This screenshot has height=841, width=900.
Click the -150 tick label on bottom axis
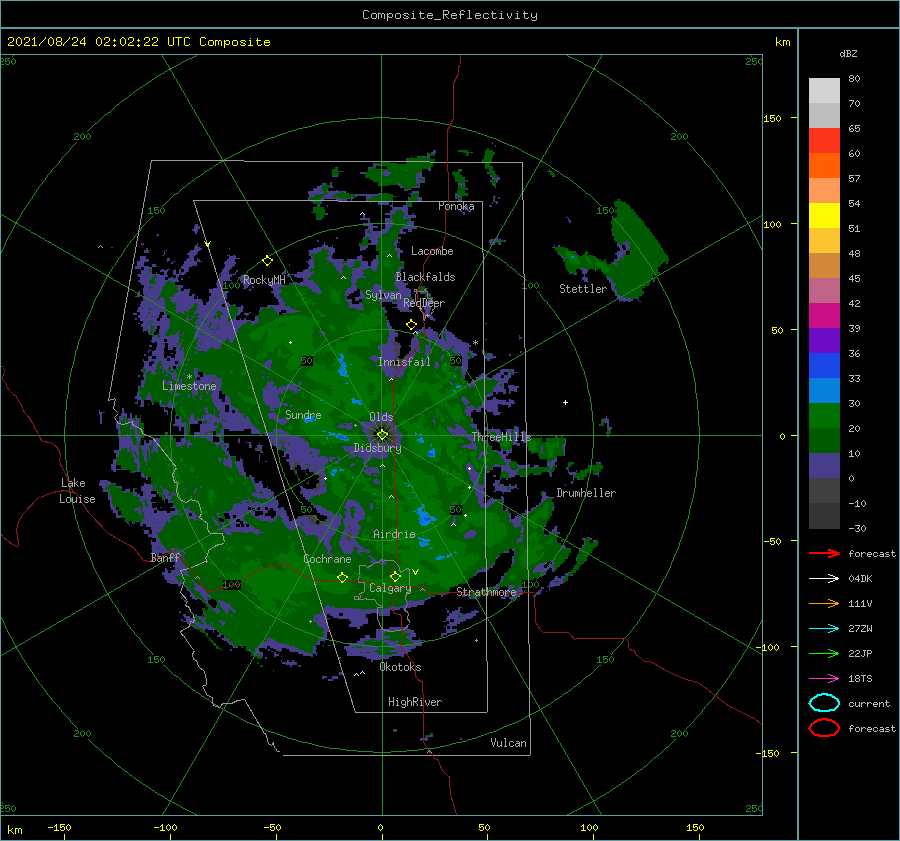(59, 827)
